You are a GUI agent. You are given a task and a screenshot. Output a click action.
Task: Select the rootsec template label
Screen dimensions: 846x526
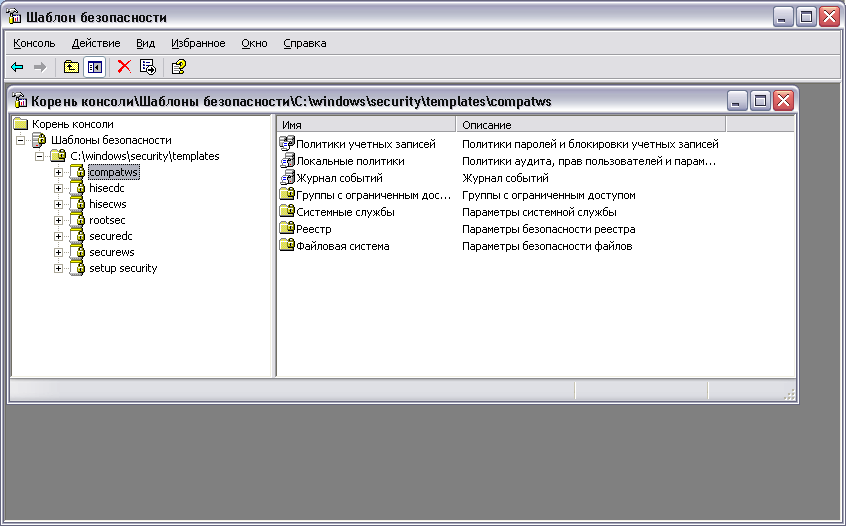(107, 220)
